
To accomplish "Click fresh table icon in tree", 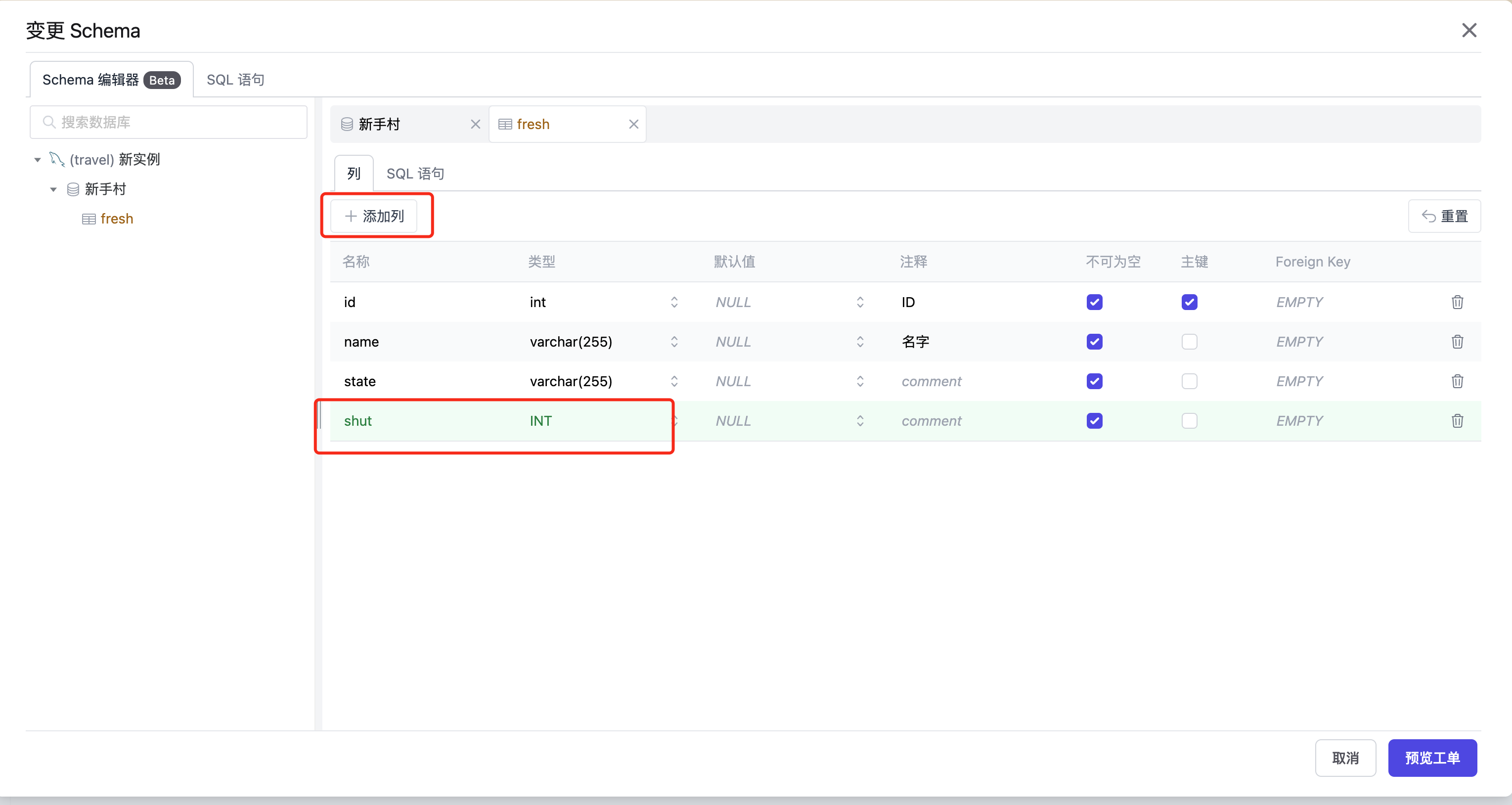I will (x=89, y=219).
